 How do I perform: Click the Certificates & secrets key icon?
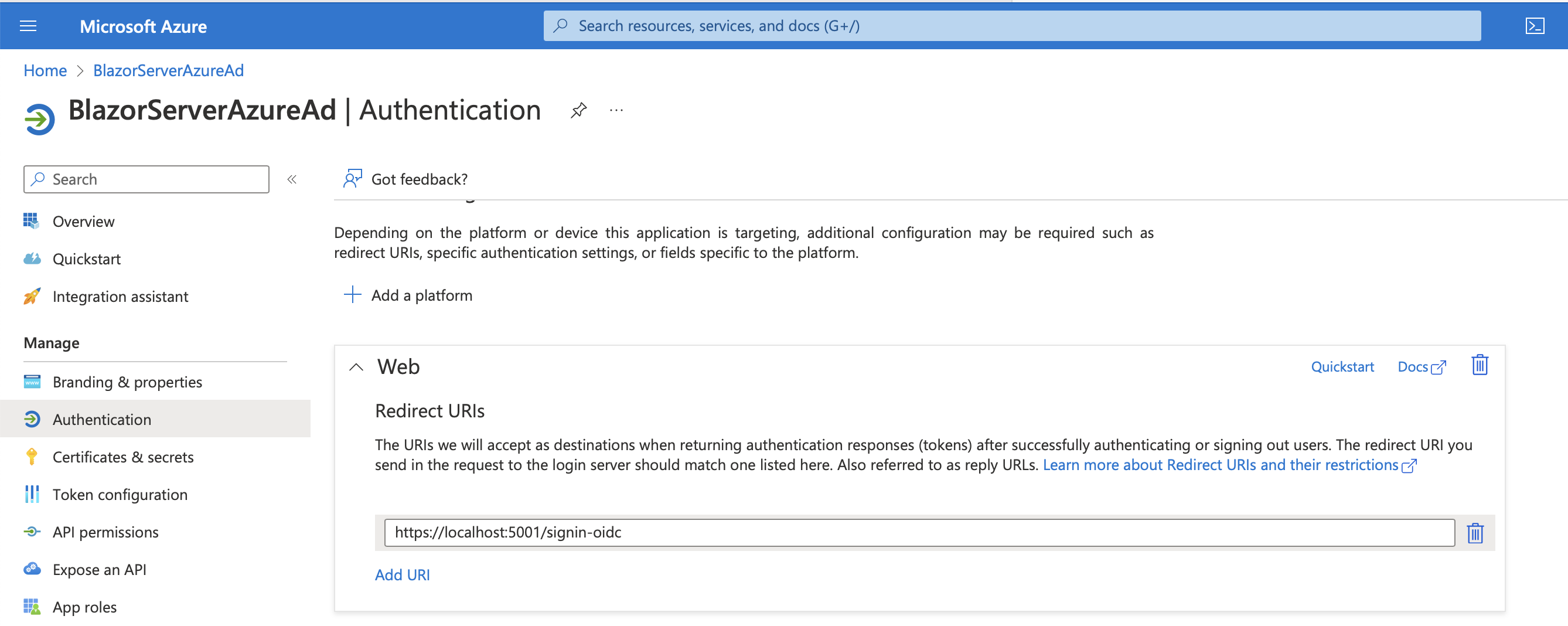[x=32, y=457]
